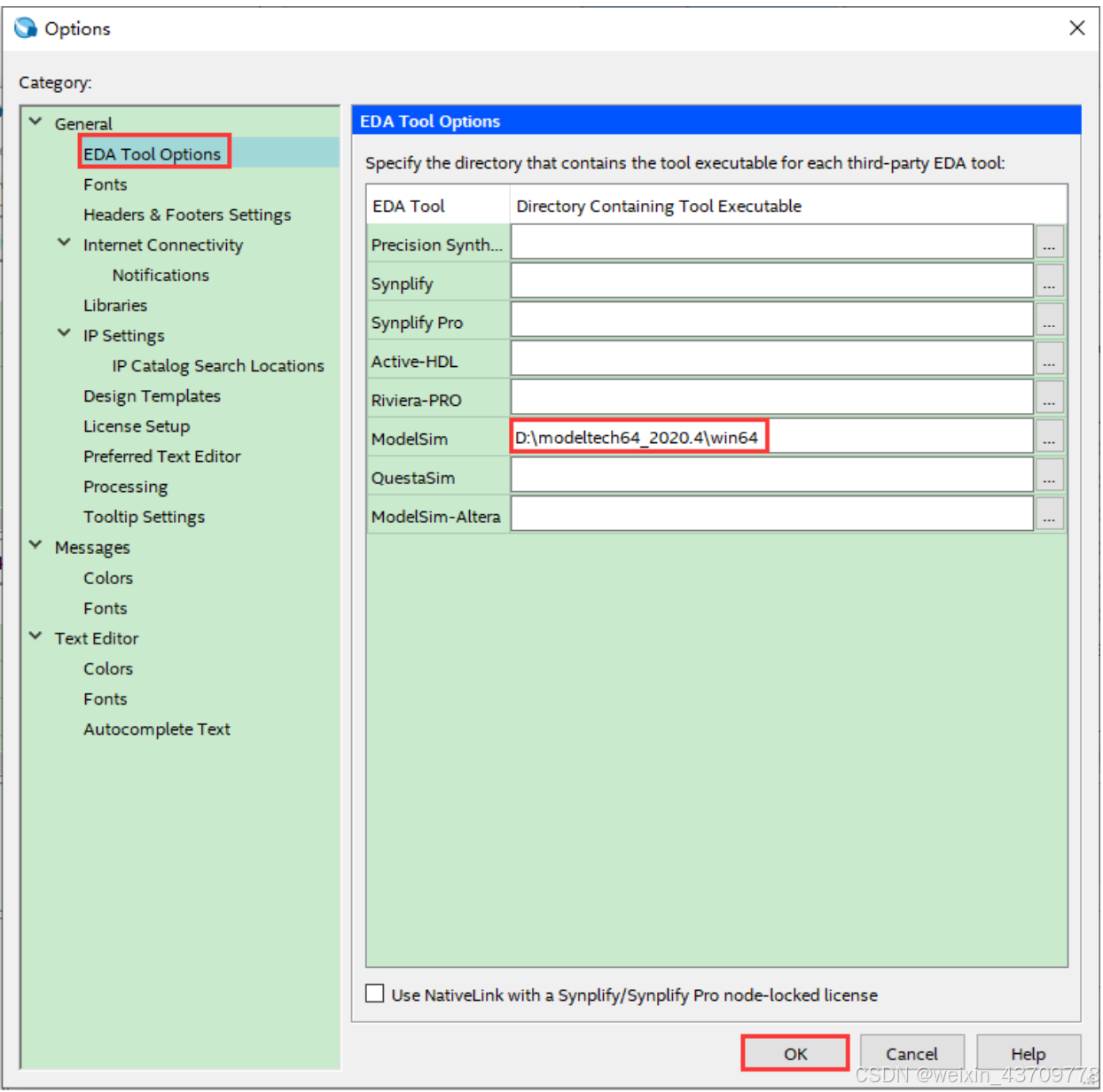The height and width of the screenshot is (1092, 1103).
Task: Browse directory for QuestaSim
Action: click(x=1049, y=475)
